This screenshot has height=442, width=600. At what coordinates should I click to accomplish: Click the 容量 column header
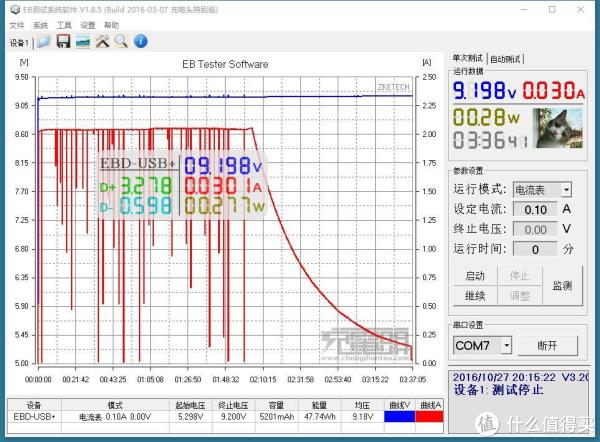[x=276, y=405]
